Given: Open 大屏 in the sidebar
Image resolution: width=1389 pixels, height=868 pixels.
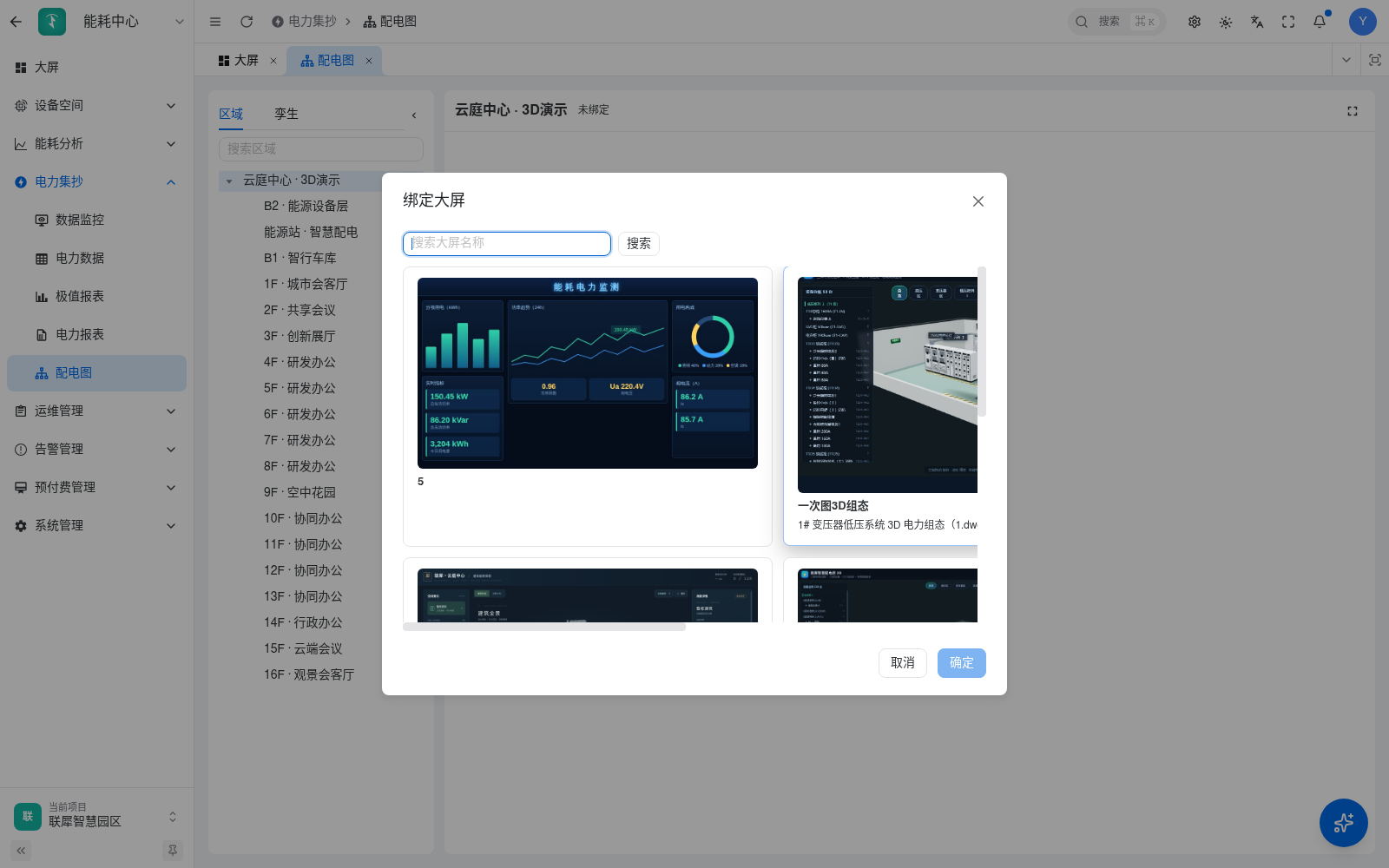Looking at the screenshot, I should [96, 67].
